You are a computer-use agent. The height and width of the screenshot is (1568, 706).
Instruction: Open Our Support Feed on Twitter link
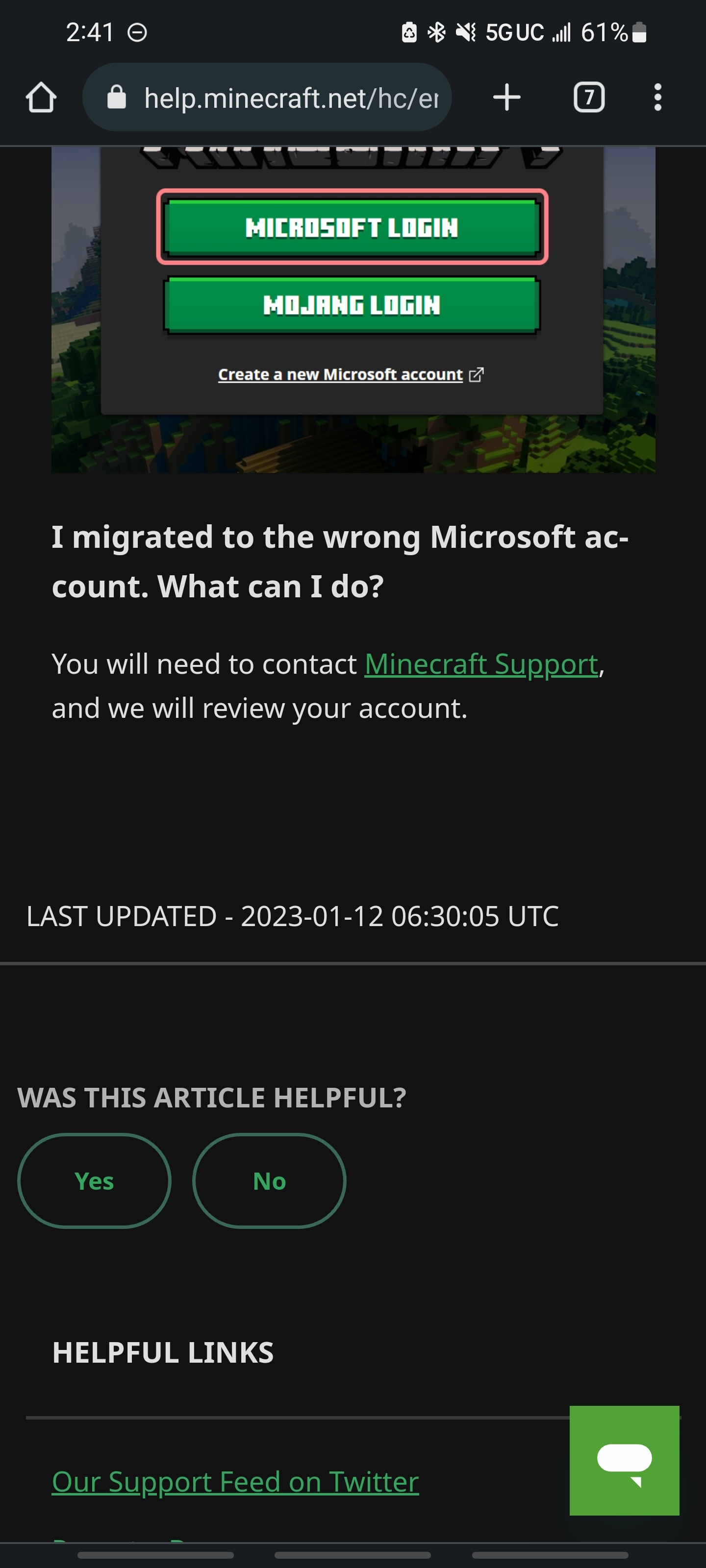[x=235, y=1482]
